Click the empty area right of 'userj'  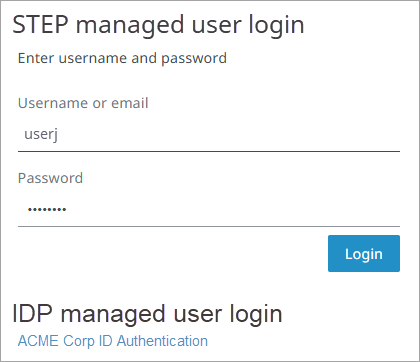(x=230, y=135)
